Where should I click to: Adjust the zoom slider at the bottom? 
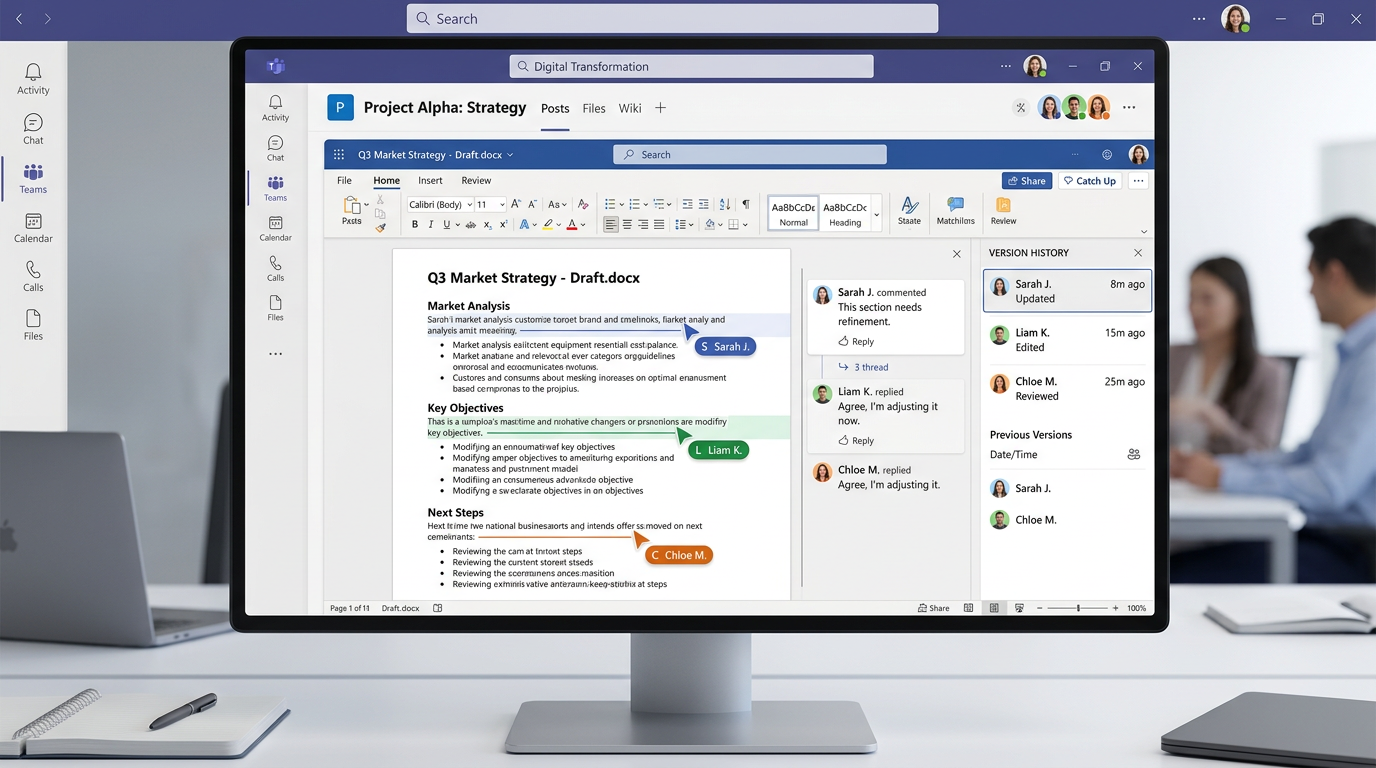click(x=1078, y=607)
